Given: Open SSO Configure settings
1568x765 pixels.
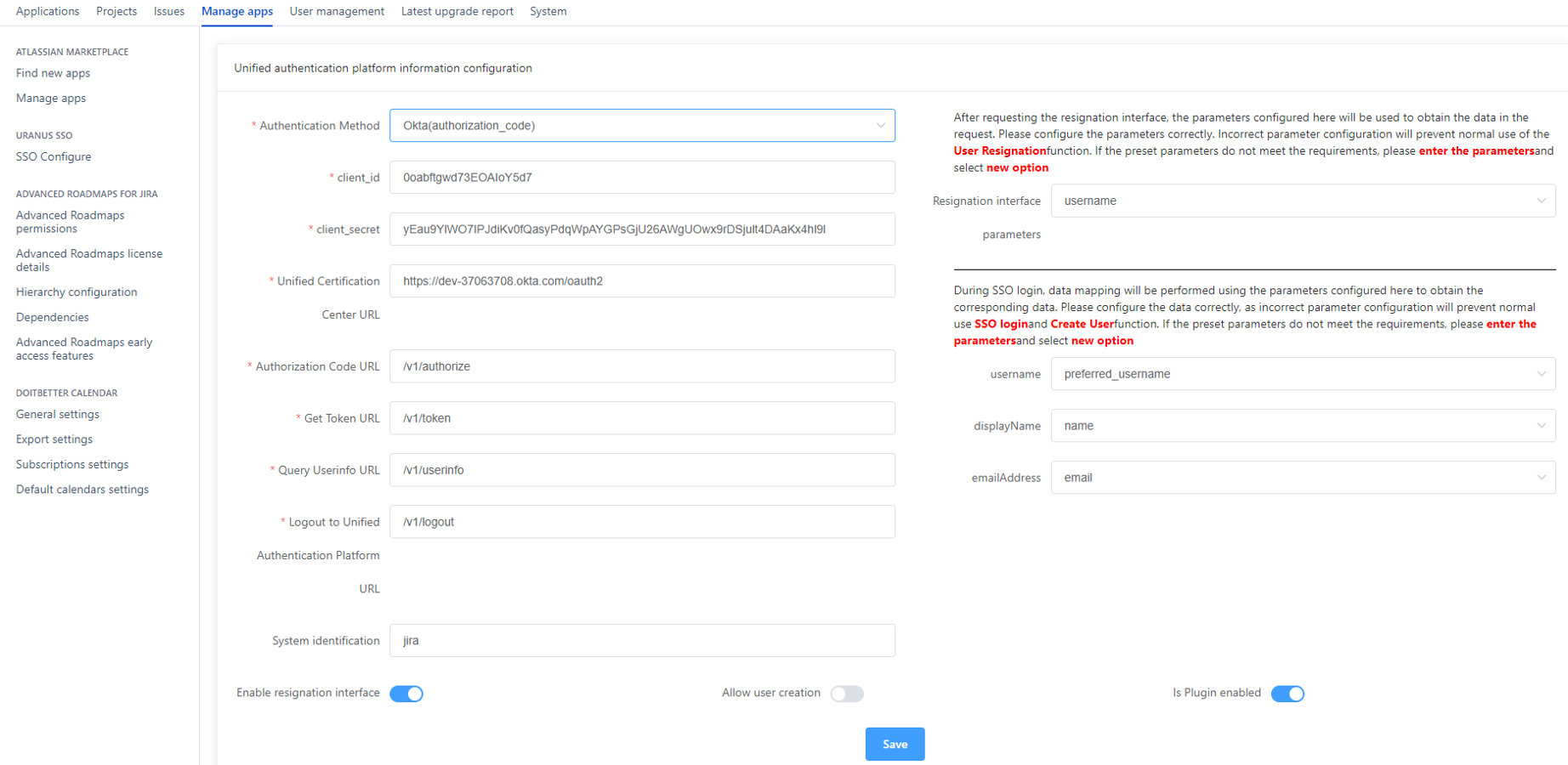Looking at the screenshot, I should pyautogui.click(x=54, y=156).
